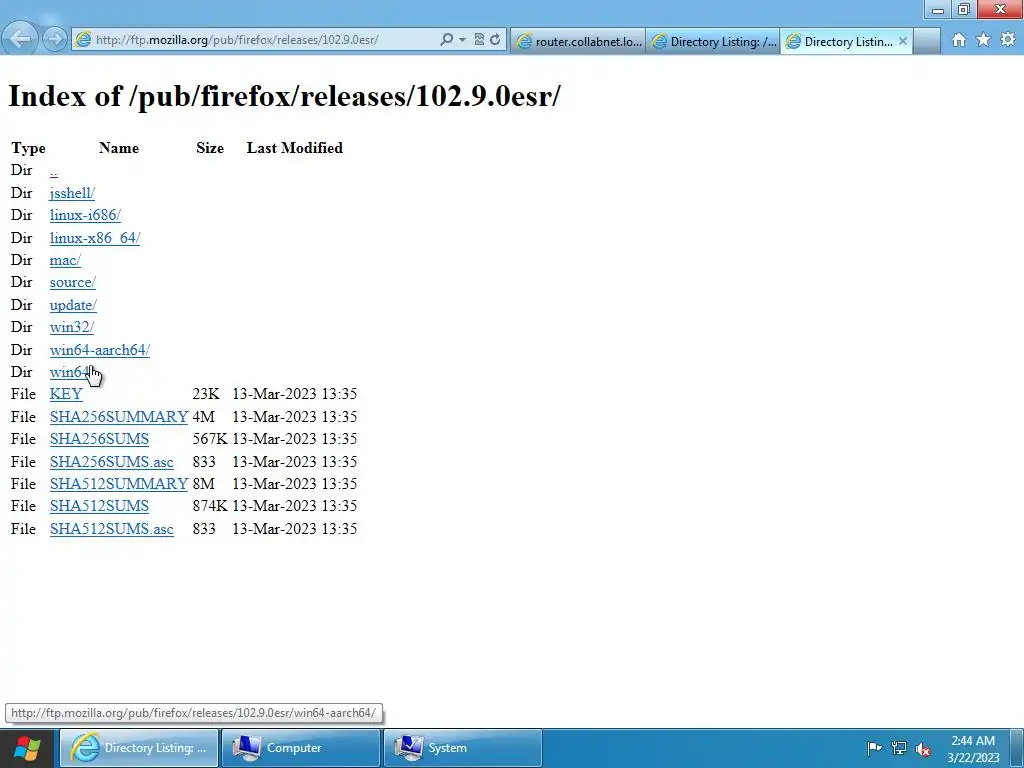Image resolution: width=1024 pixels, height=768 pixels.
Task: Open the jsshell/ directory
Action: [72, 193]
